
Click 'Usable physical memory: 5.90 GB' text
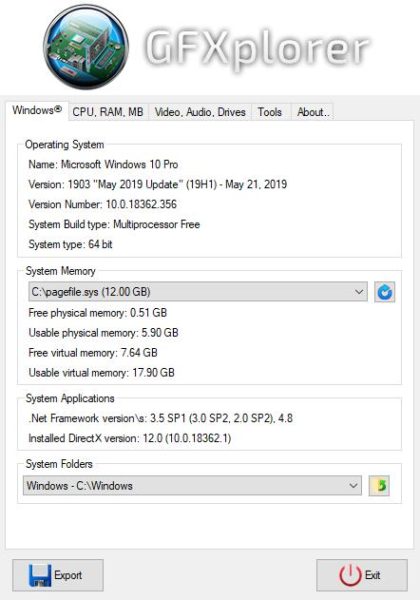point(103,333)
